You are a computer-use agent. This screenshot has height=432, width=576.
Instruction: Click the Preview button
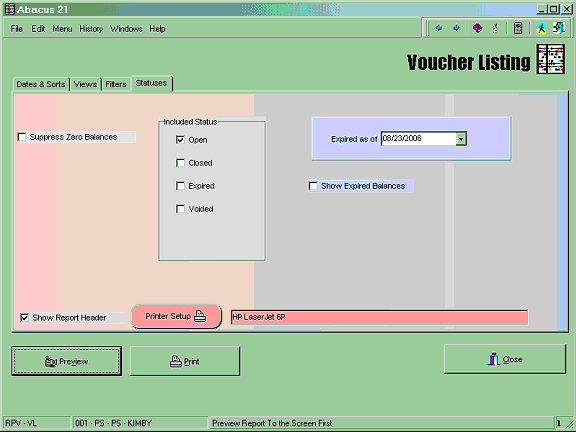coord(66,361)
